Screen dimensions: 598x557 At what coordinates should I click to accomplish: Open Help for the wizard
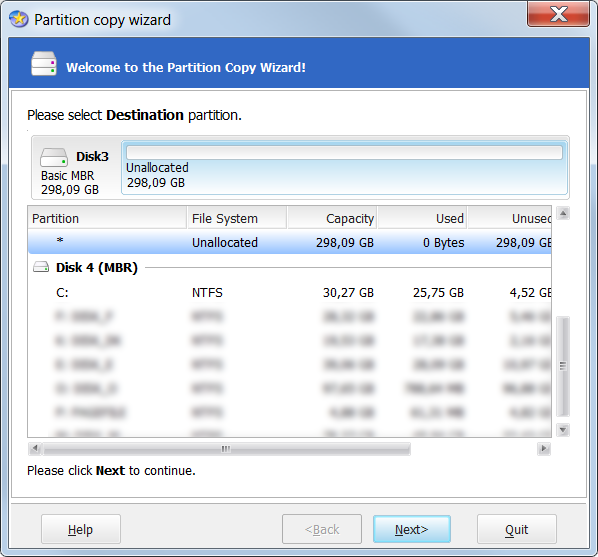tap(80, 529)
